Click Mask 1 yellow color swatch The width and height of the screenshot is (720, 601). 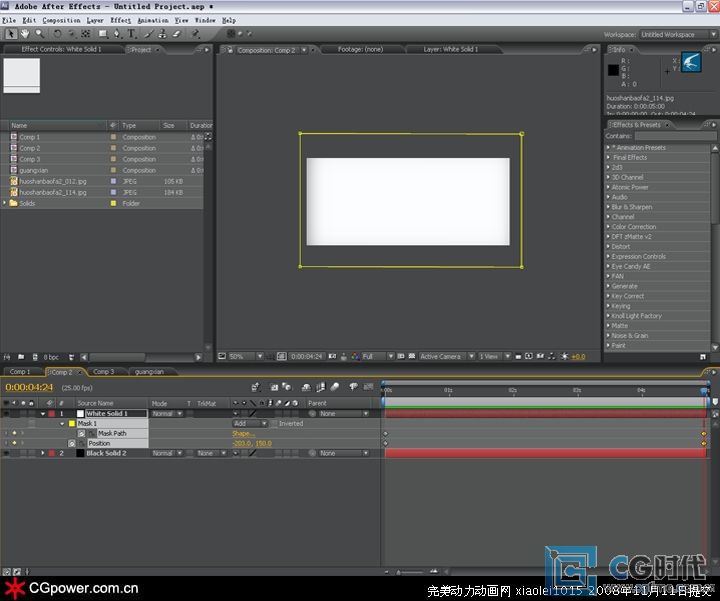coord(72,424)
